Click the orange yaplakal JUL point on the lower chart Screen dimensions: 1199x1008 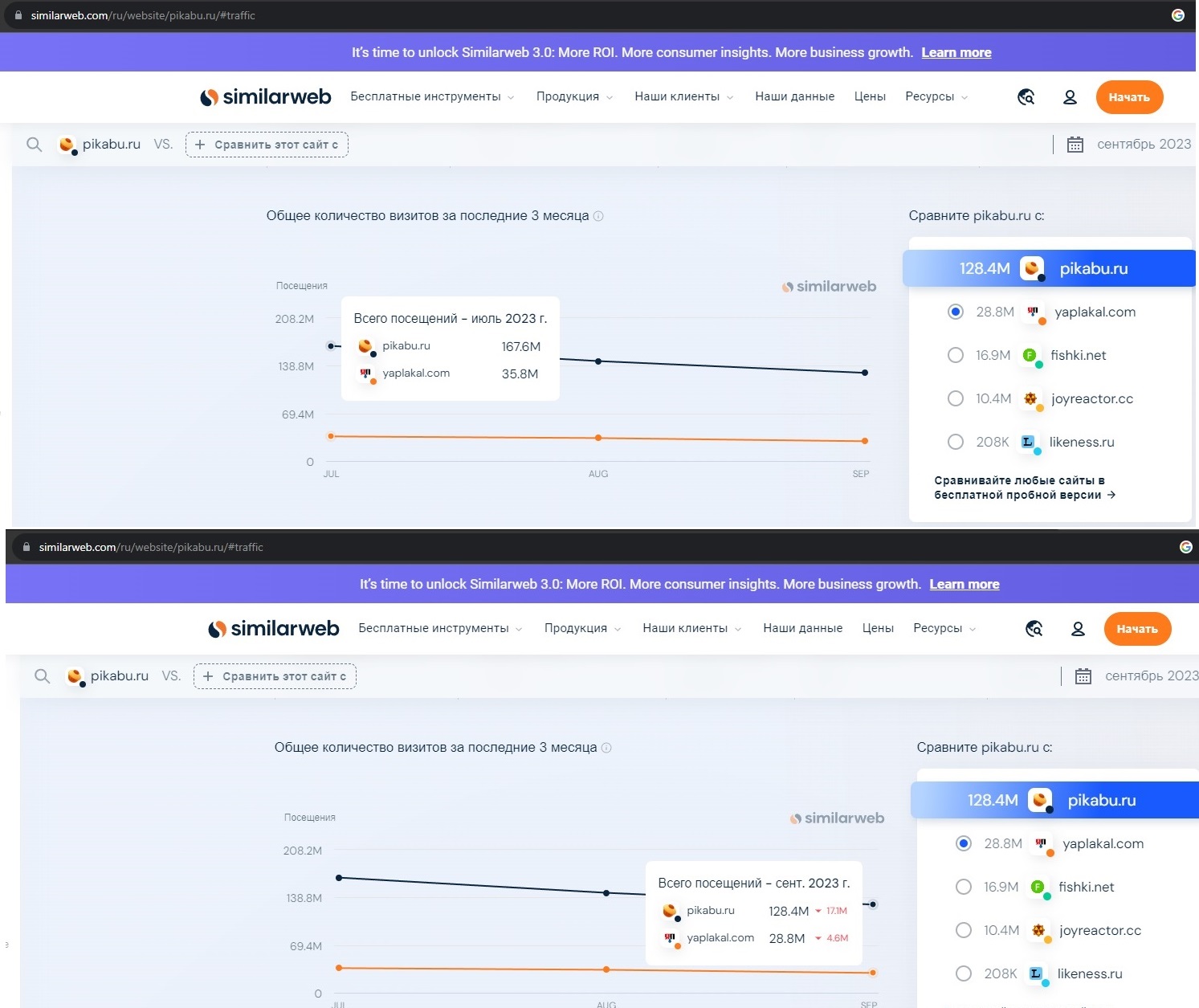339,968
